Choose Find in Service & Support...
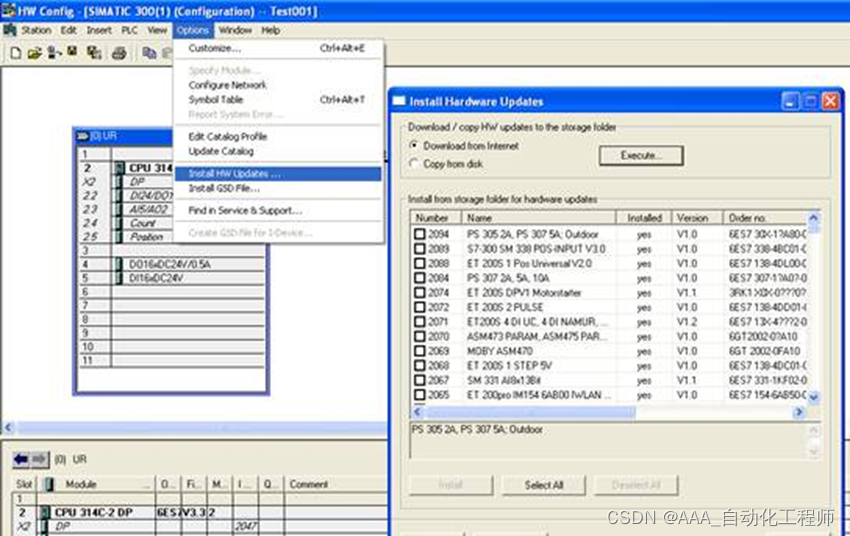850x536 pixels. [278, 211]
